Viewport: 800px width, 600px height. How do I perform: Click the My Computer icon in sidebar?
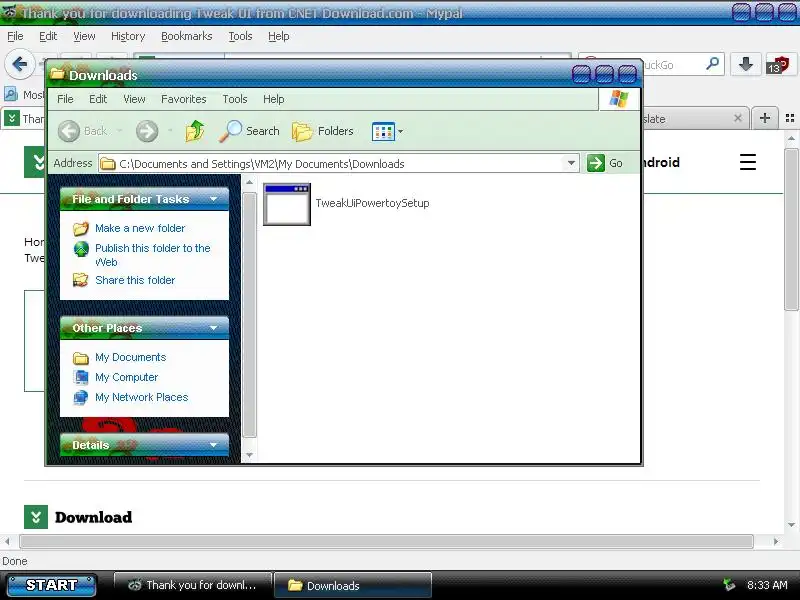(81, 377)
